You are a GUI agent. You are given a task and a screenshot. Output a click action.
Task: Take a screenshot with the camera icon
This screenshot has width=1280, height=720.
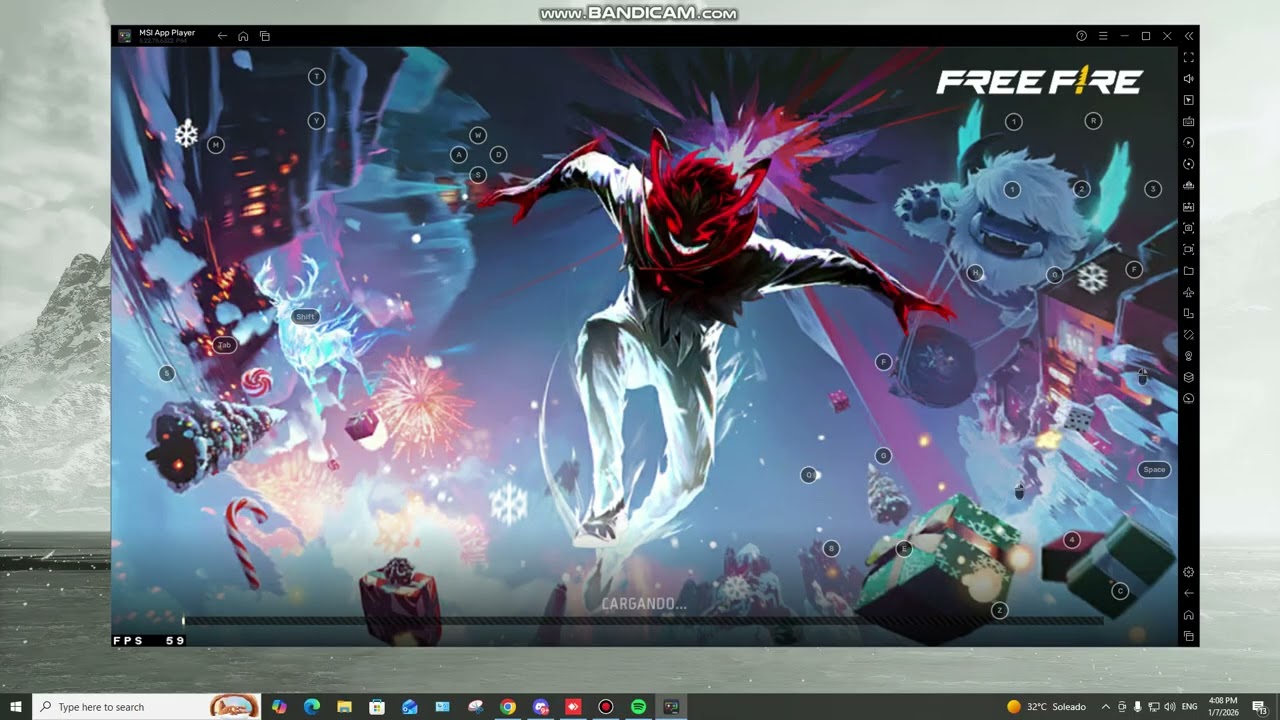(x=1189, y=228)
